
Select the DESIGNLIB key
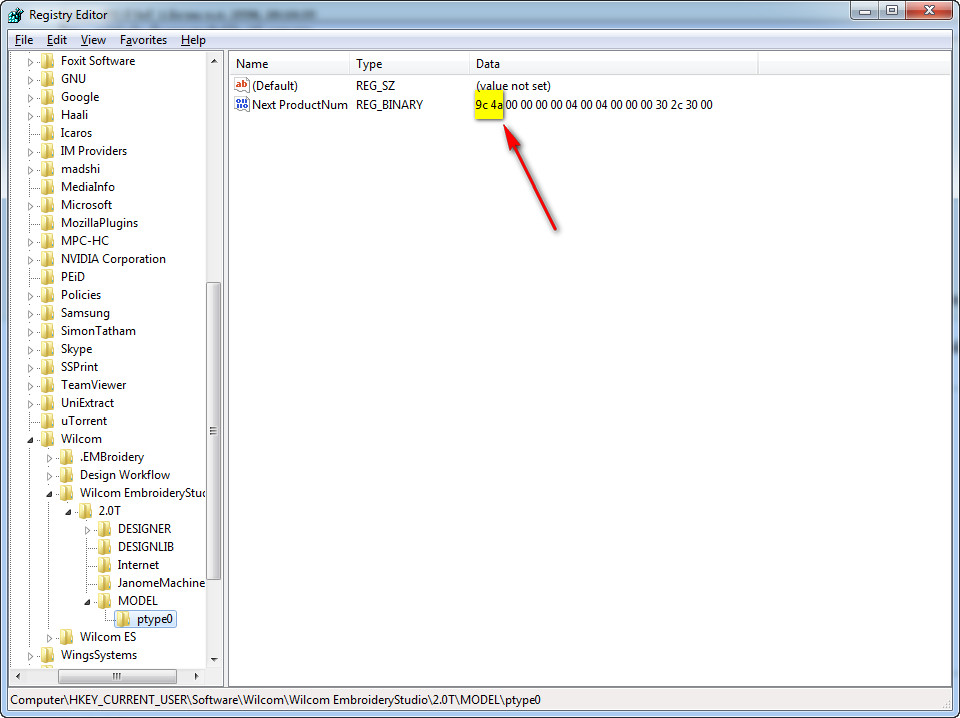(x=145, y=547)
